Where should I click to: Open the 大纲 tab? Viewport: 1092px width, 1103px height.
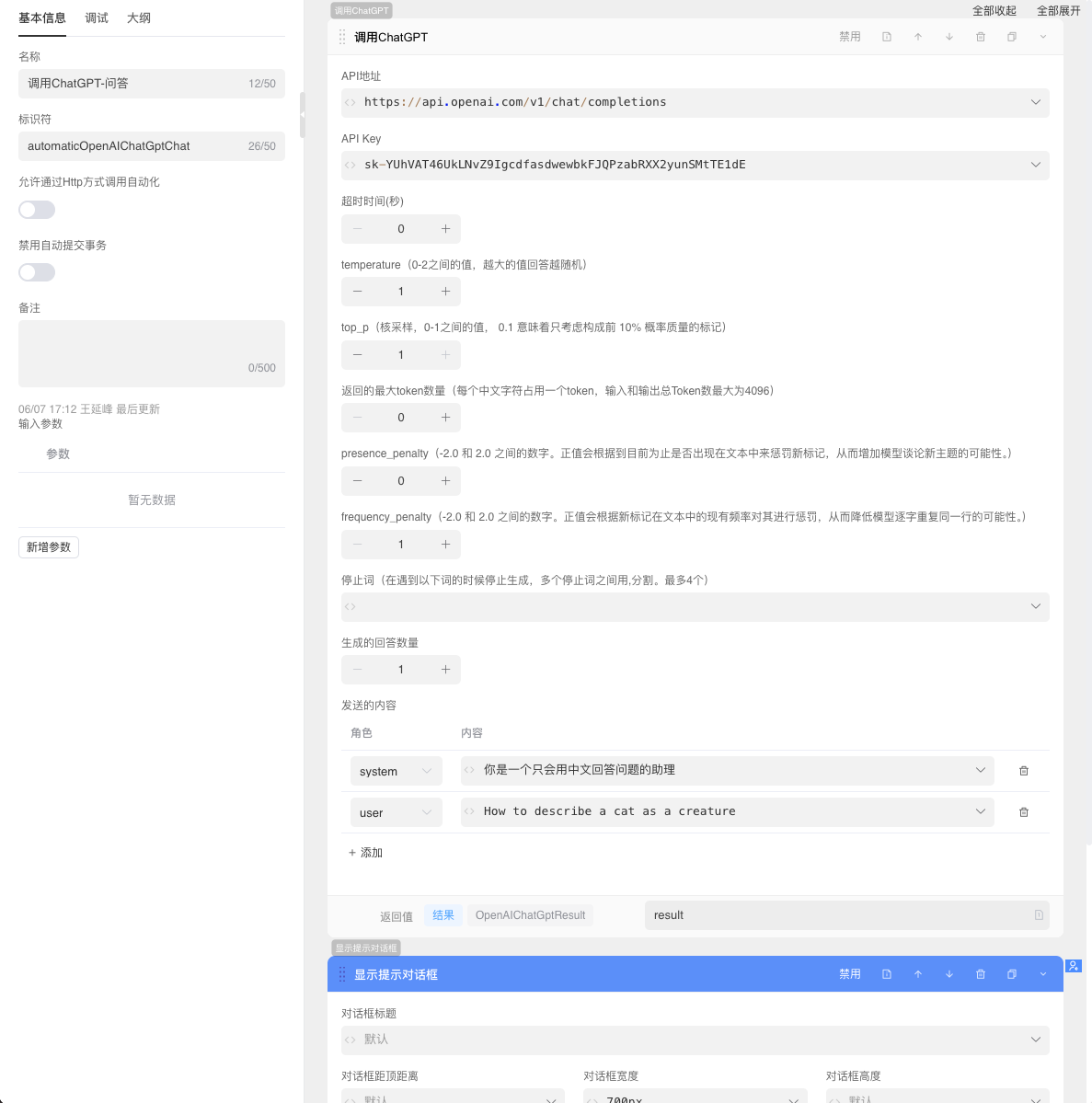click(139, 18)
